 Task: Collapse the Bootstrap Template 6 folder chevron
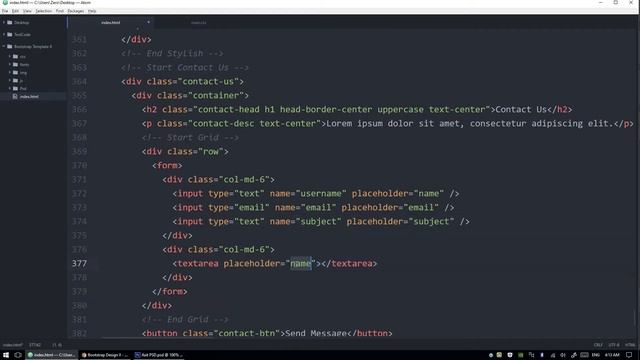[4, 47]
